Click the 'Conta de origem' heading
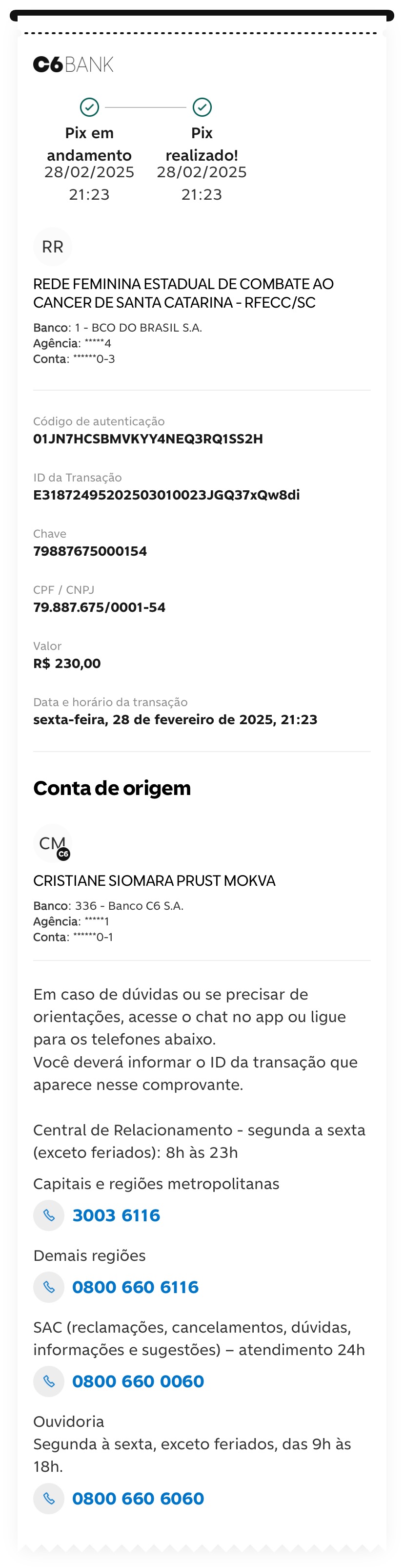The image size is (404, 1568). [112, 788]
